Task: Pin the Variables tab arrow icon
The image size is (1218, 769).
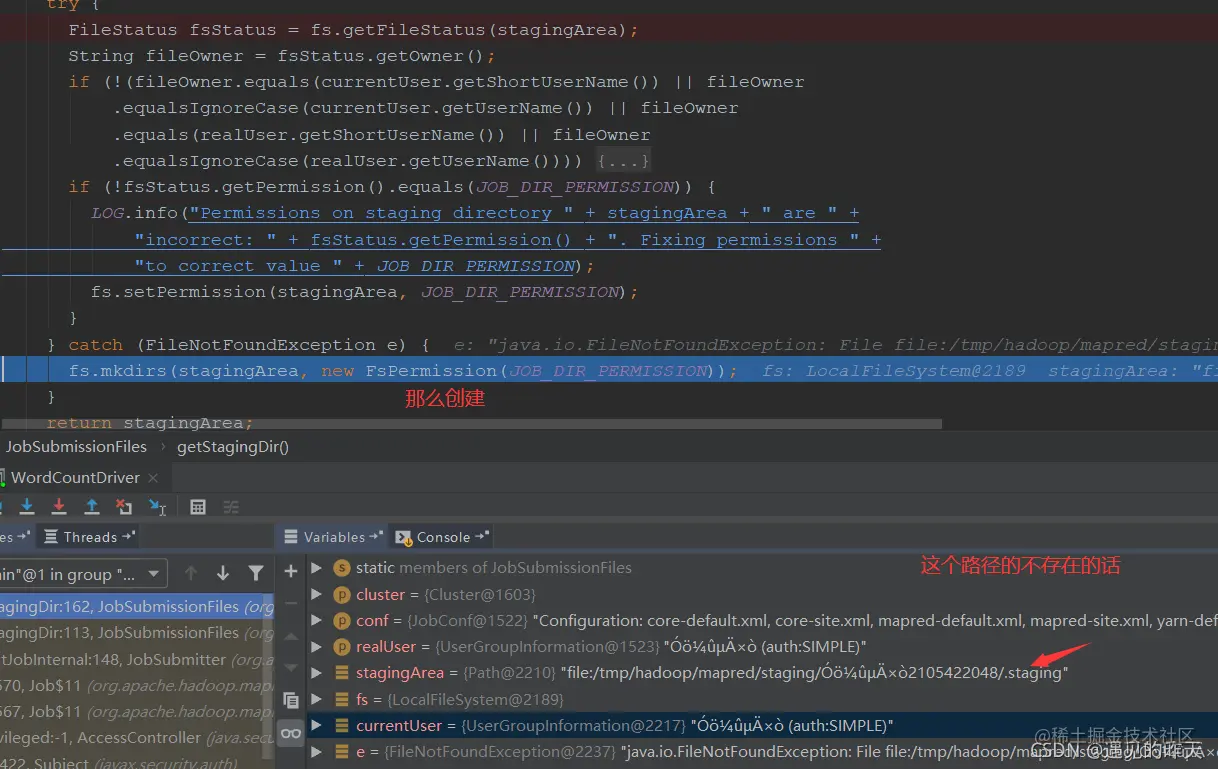Action: (377, 537)
